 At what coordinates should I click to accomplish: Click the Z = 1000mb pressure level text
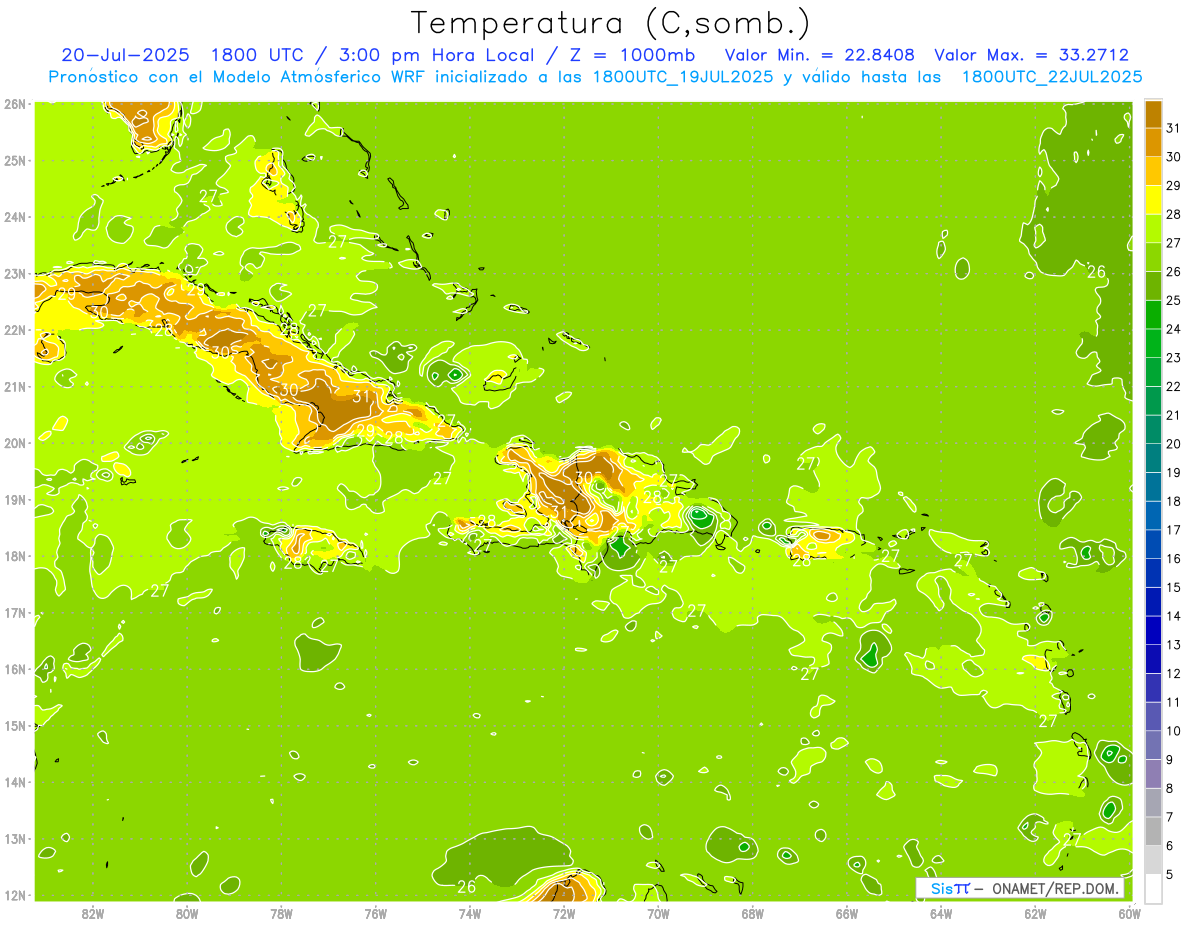tap(632, 55)
